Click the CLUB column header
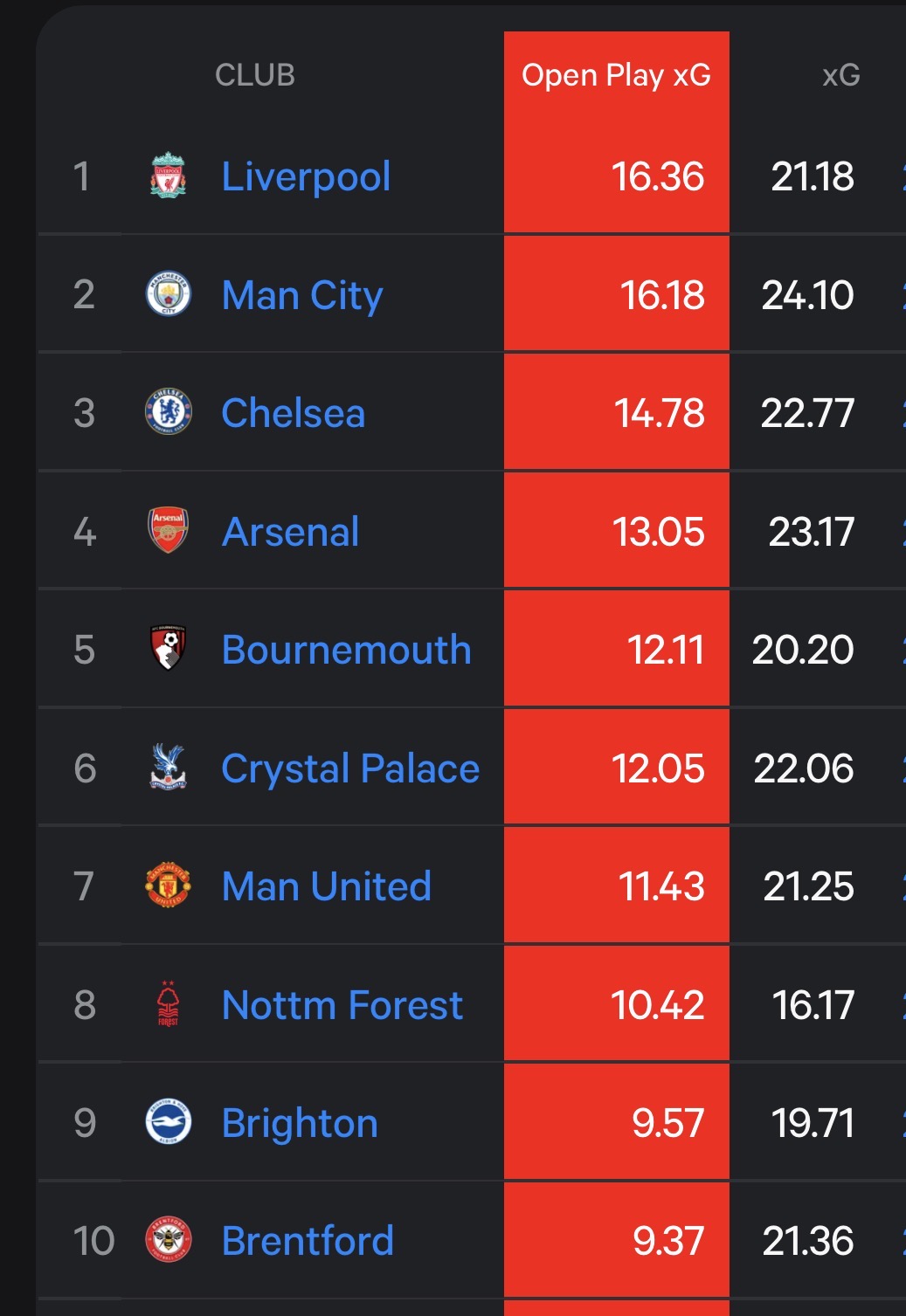The image size is (906, 1316). [255, 75]
